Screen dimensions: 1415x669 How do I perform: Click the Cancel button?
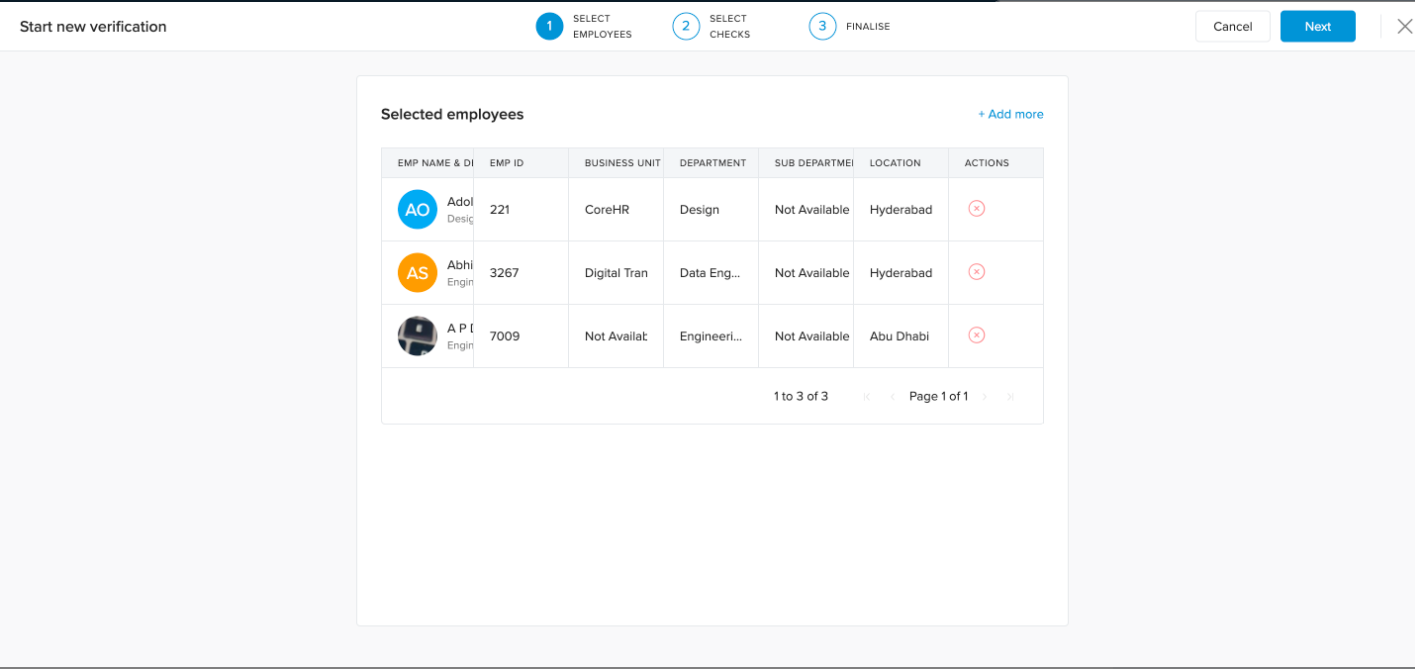[x=1232, y=27]
